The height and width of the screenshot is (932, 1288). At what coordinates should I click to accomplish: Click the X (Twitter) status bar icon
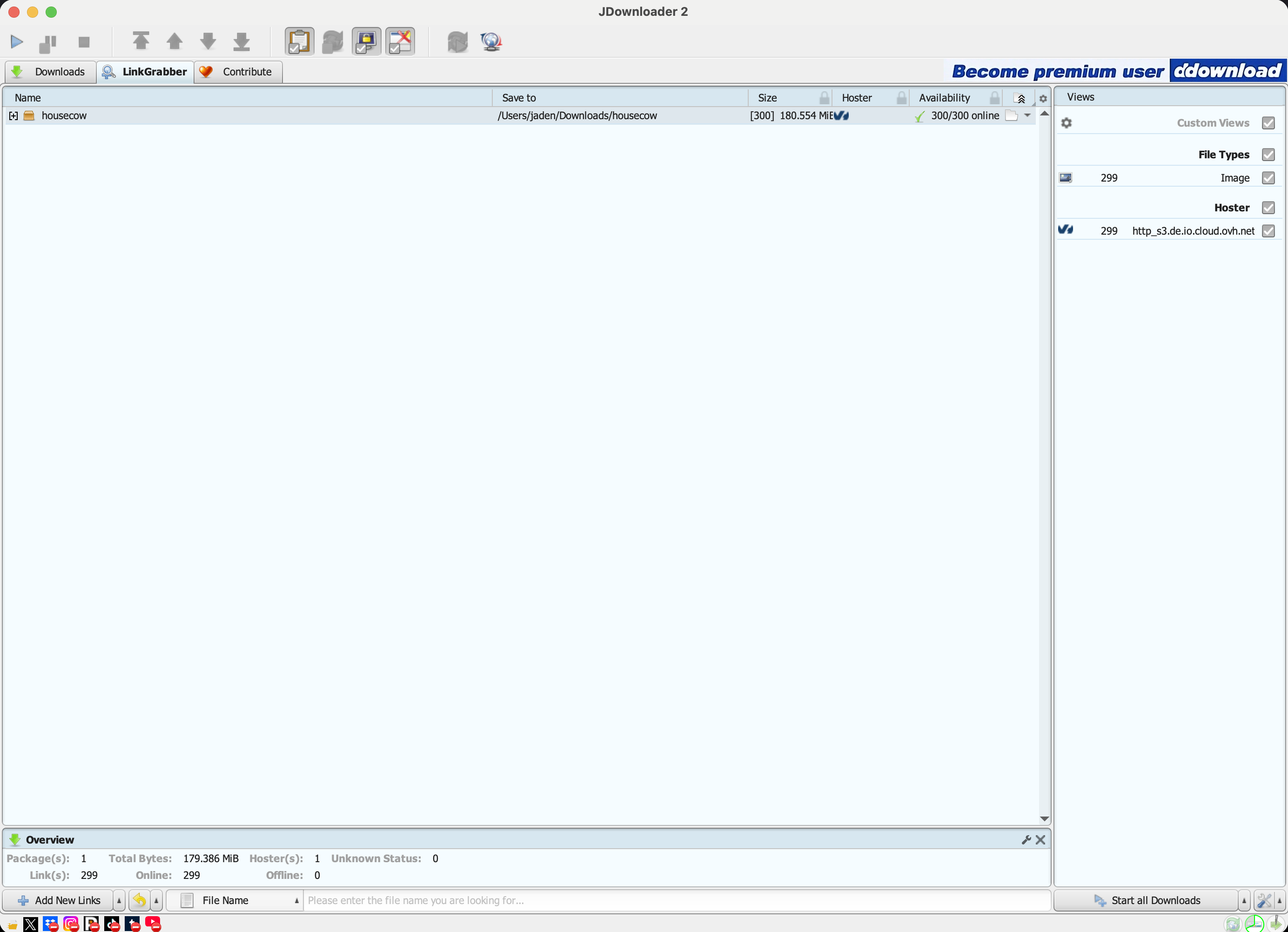[x=31, y=924]
